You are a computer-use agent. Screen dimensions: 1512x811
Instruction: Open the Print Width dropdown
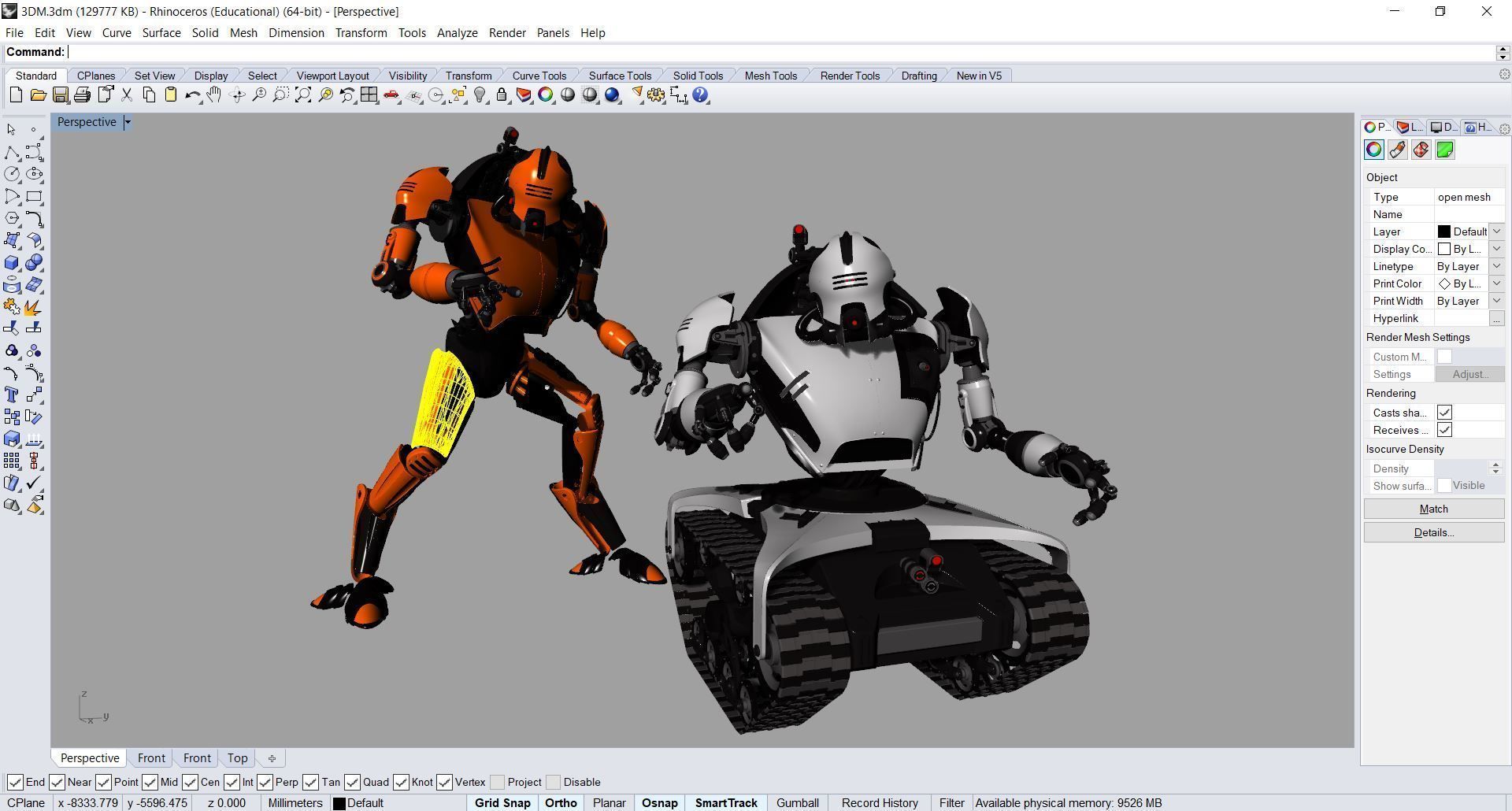[x=1497, y=301]
